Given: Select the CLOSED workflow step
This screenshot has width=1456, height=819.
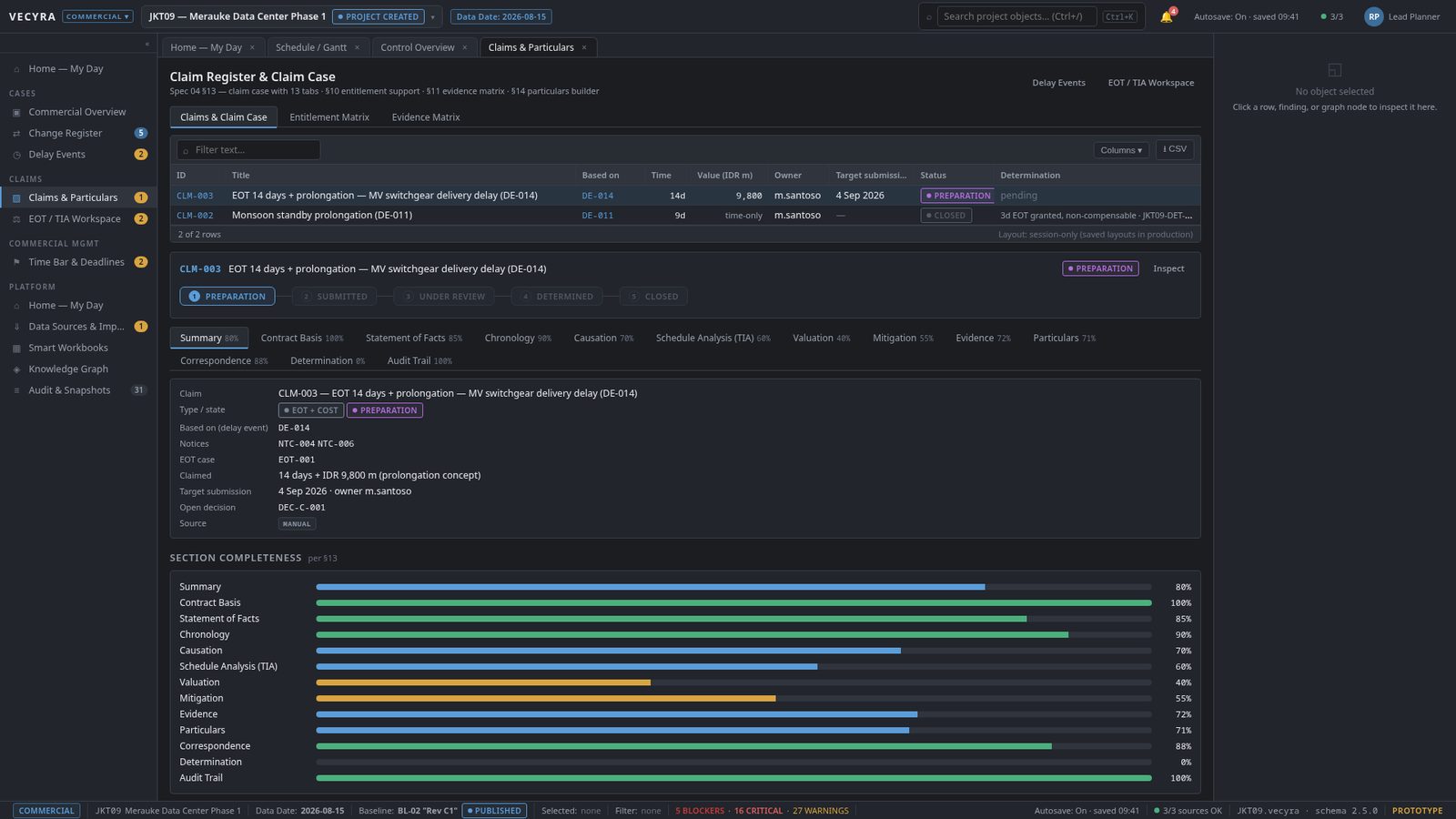Looking at the screenshot, I should click(x=654, y=297).
